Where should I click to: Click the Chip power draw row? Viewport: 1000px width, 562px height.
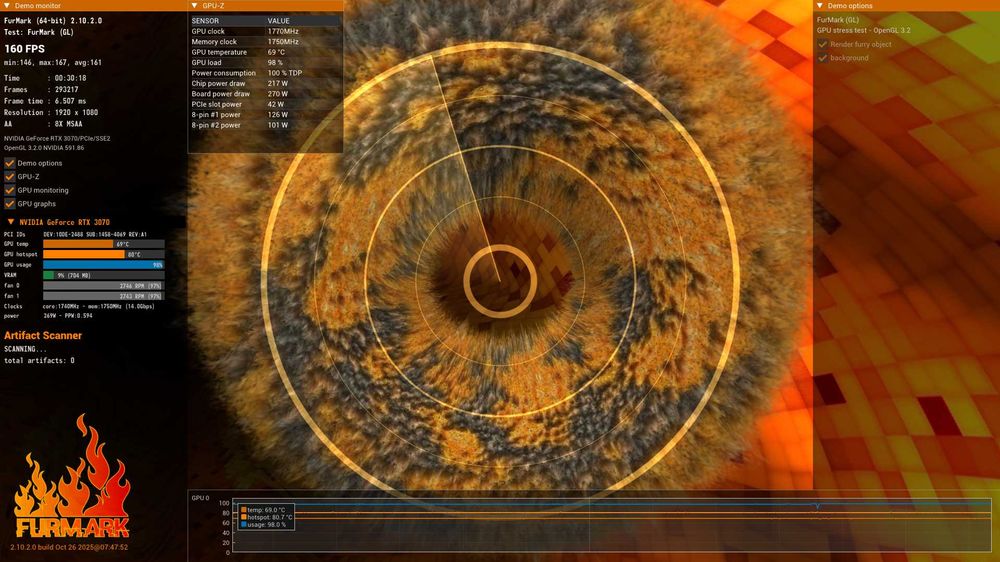(x=265, y=84)
